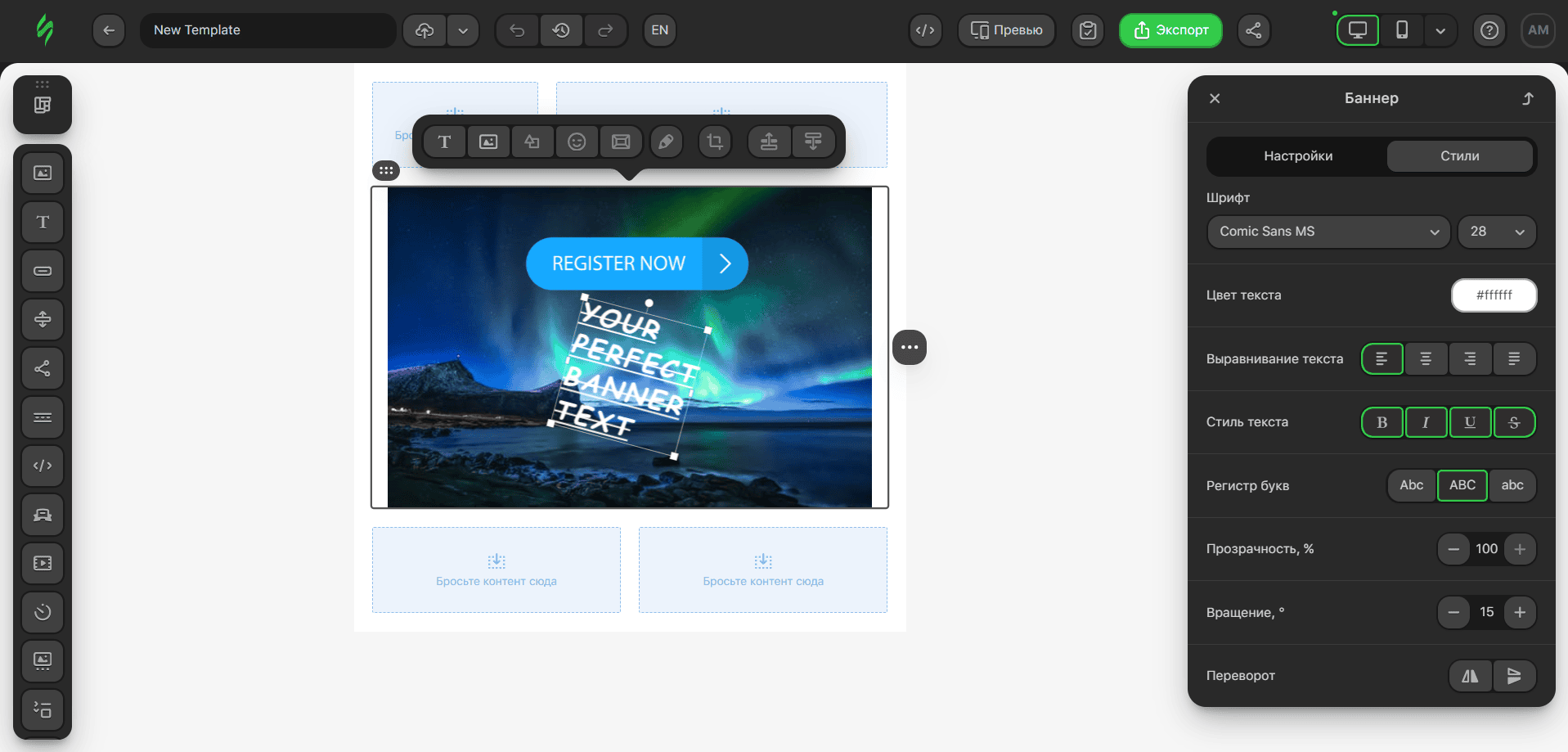1568x752 pixels.
Task: Click the code editor icon in top bar
Action: [925, 30]
